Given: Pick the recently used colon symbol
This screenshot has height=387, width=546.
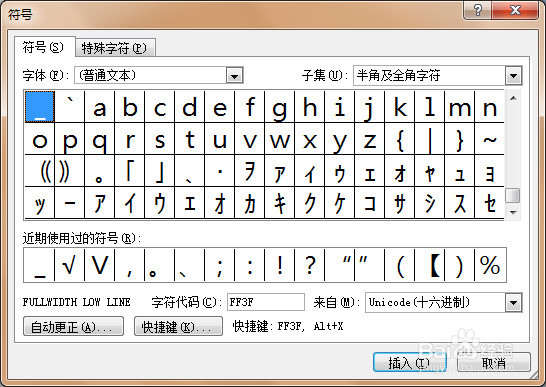Looking at the screenshot, I should click(x=249, y=265).
